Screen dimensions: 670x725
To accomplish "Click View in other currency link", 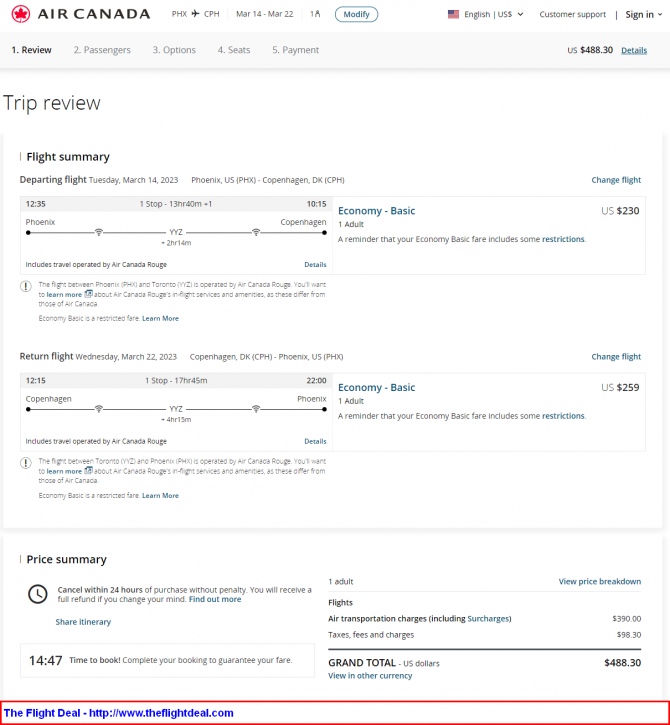I will [x=370, y=676].
